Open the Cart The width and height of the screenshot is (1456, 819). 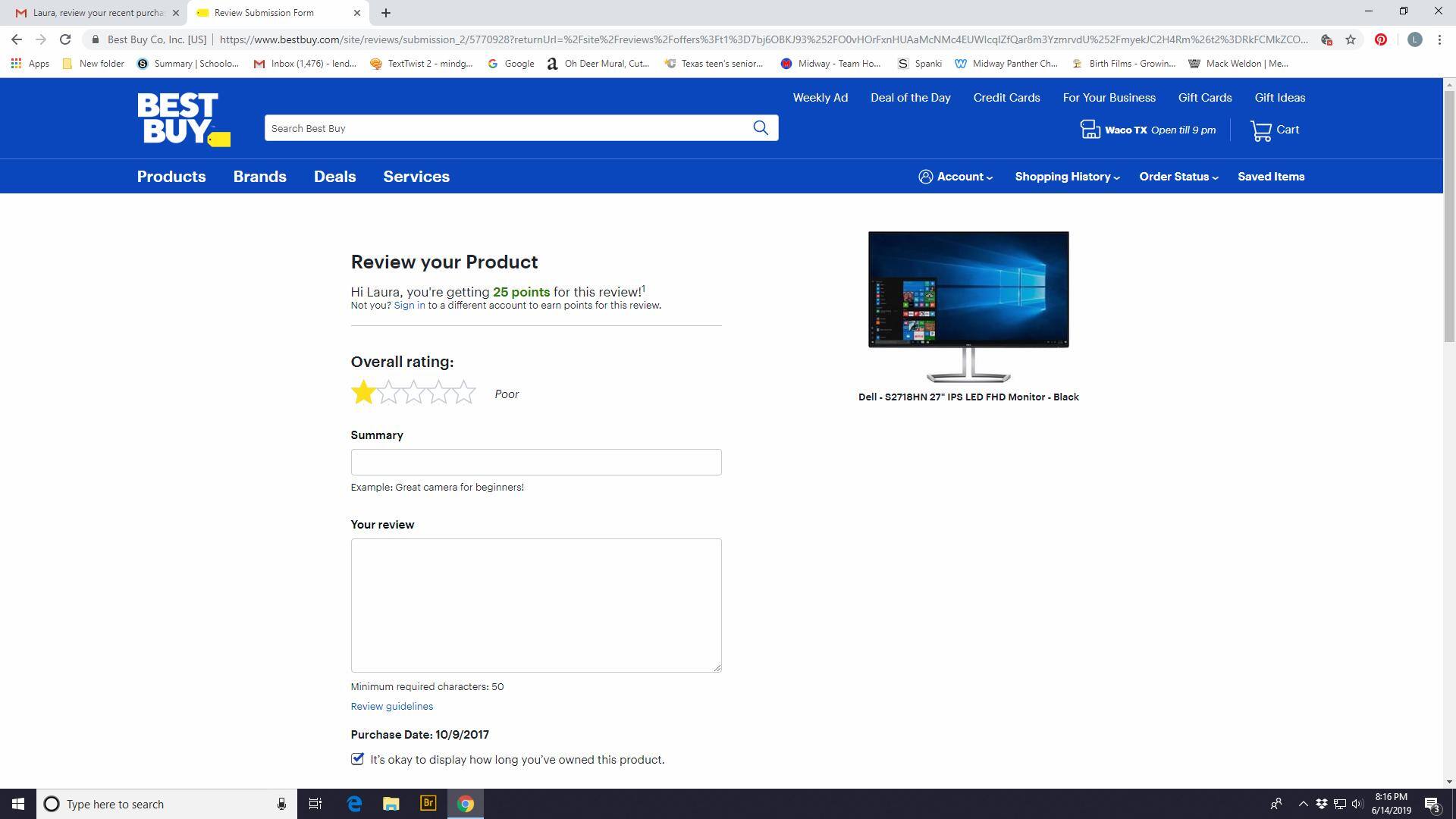pyautogui.click(x=1274, y=129)
